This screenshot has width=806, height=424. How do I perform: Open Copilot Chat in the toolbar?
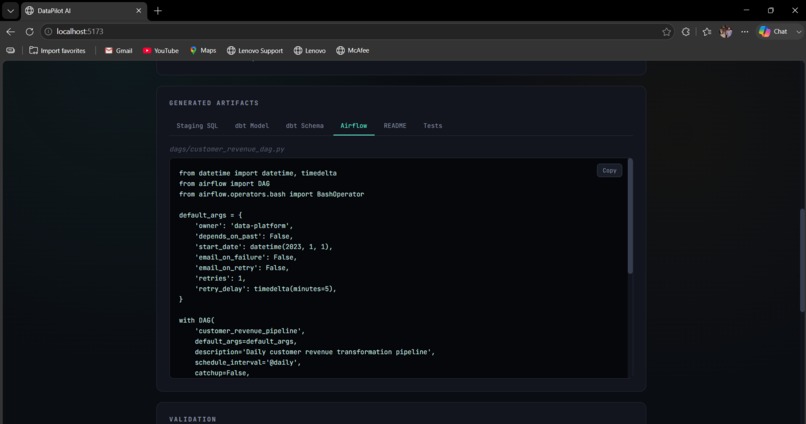pyautogui.click(x=774, y=32)
